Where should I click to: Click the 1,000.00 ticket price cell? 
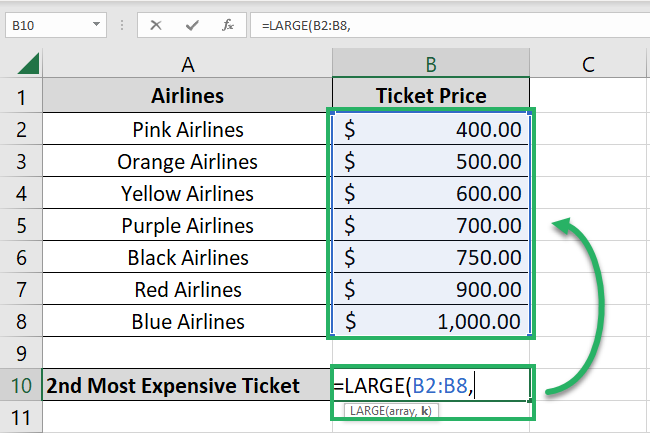(x=430, y=321)
